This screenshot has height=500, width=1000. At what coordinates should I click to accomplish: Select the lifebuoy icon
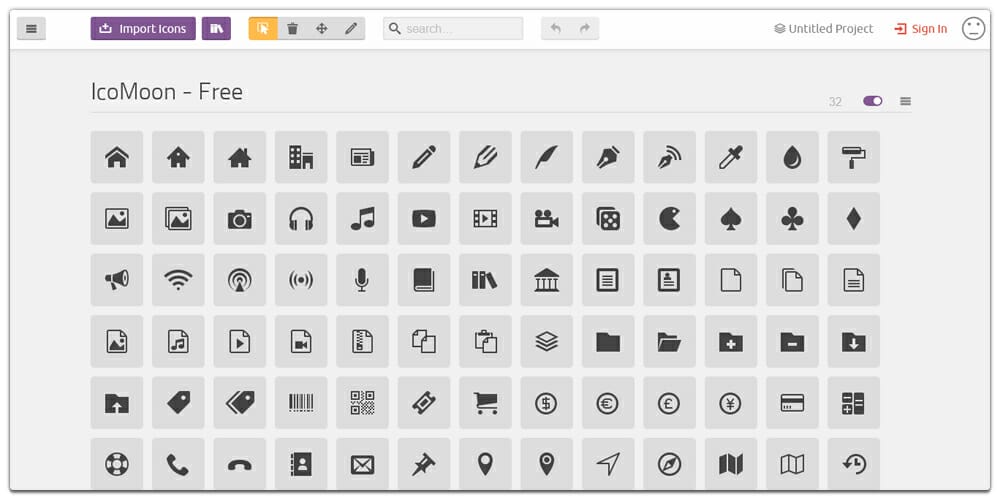(x=117, y=464)
